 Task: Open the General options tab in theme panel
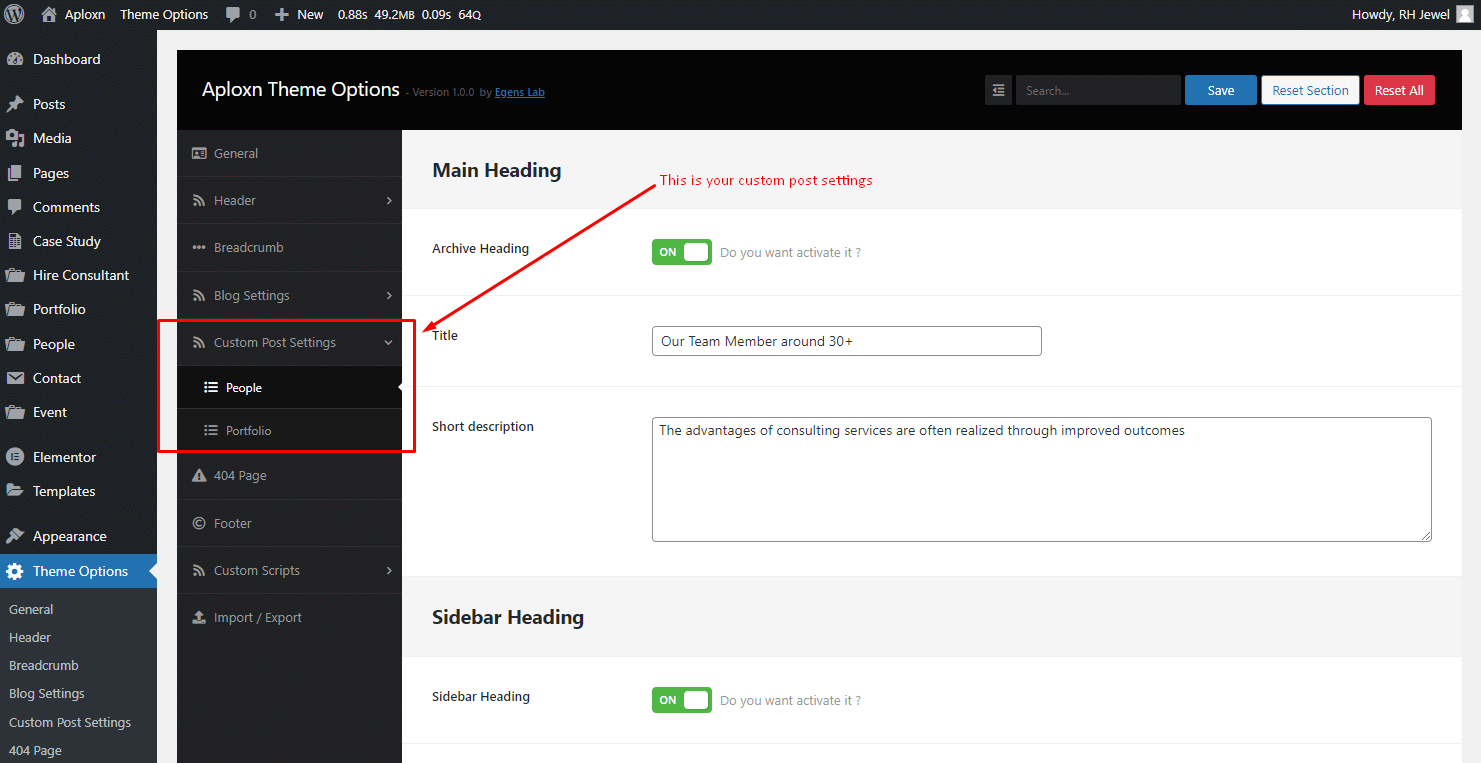pyautogui.click(x=289, y=153)
